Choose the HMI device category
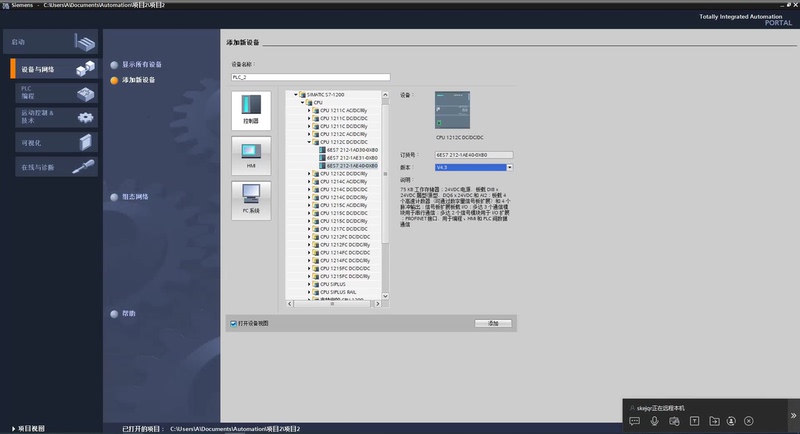The height and width of the screenshot is (434, 800). click(251, 156)
